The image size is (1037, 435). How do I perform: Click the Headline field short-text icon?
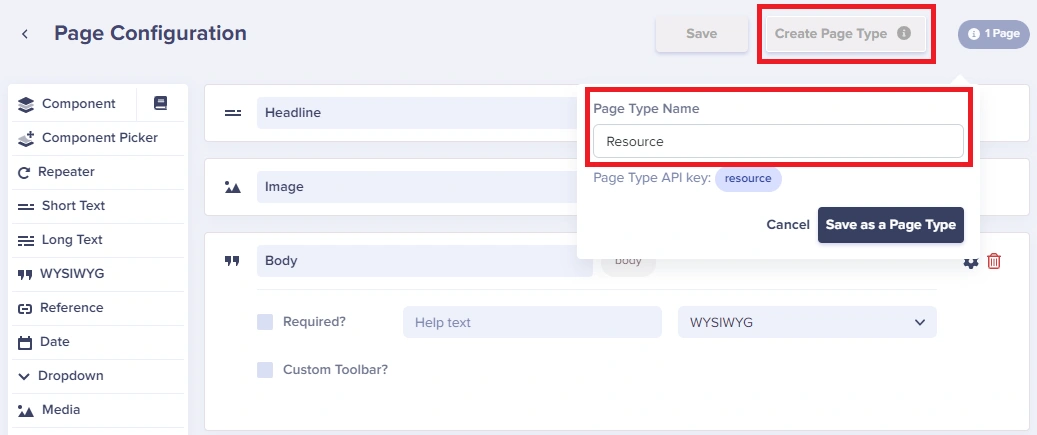click(x=233, y=113)
